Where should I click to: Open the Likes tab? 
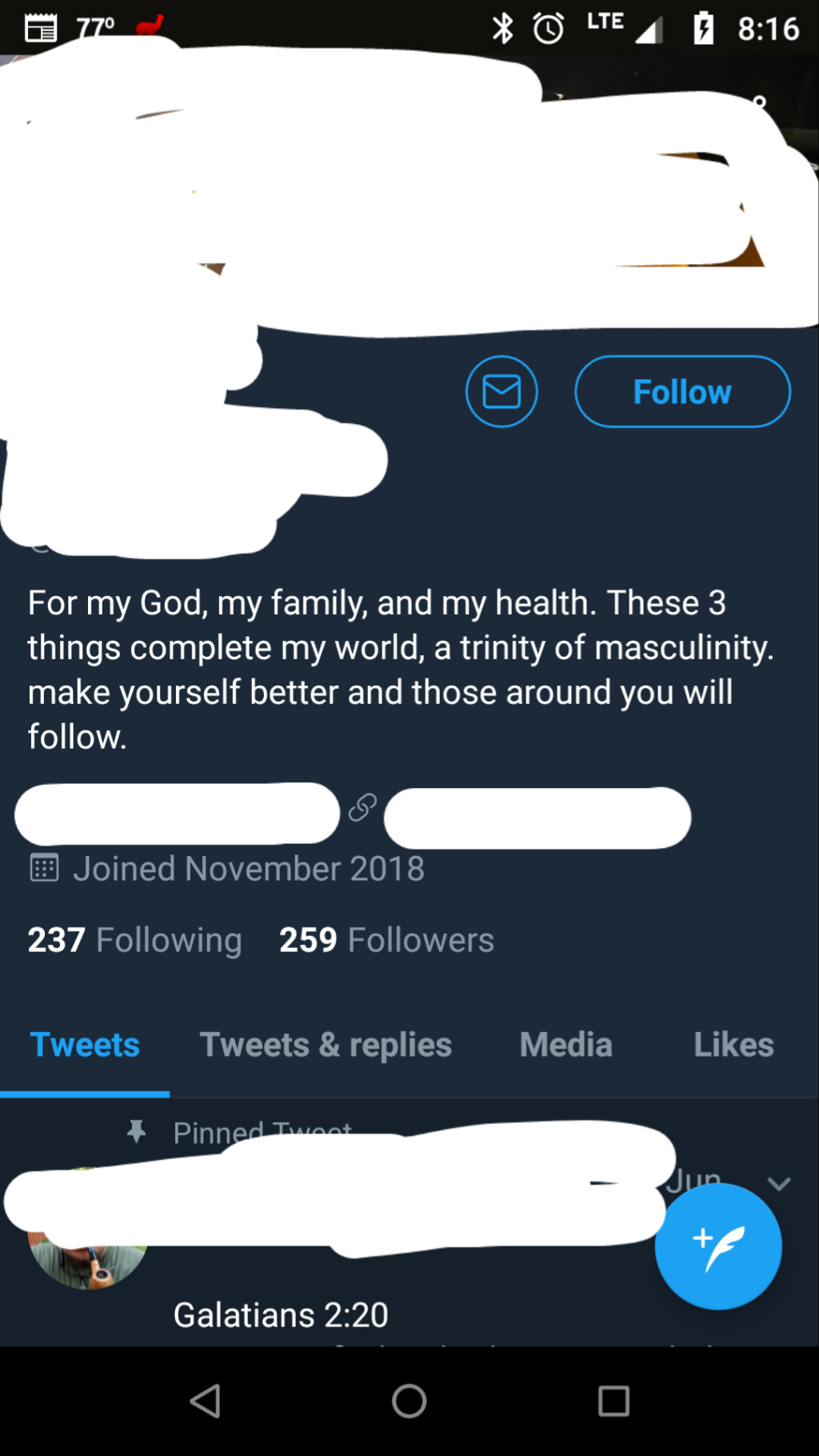pos(733,1045)
